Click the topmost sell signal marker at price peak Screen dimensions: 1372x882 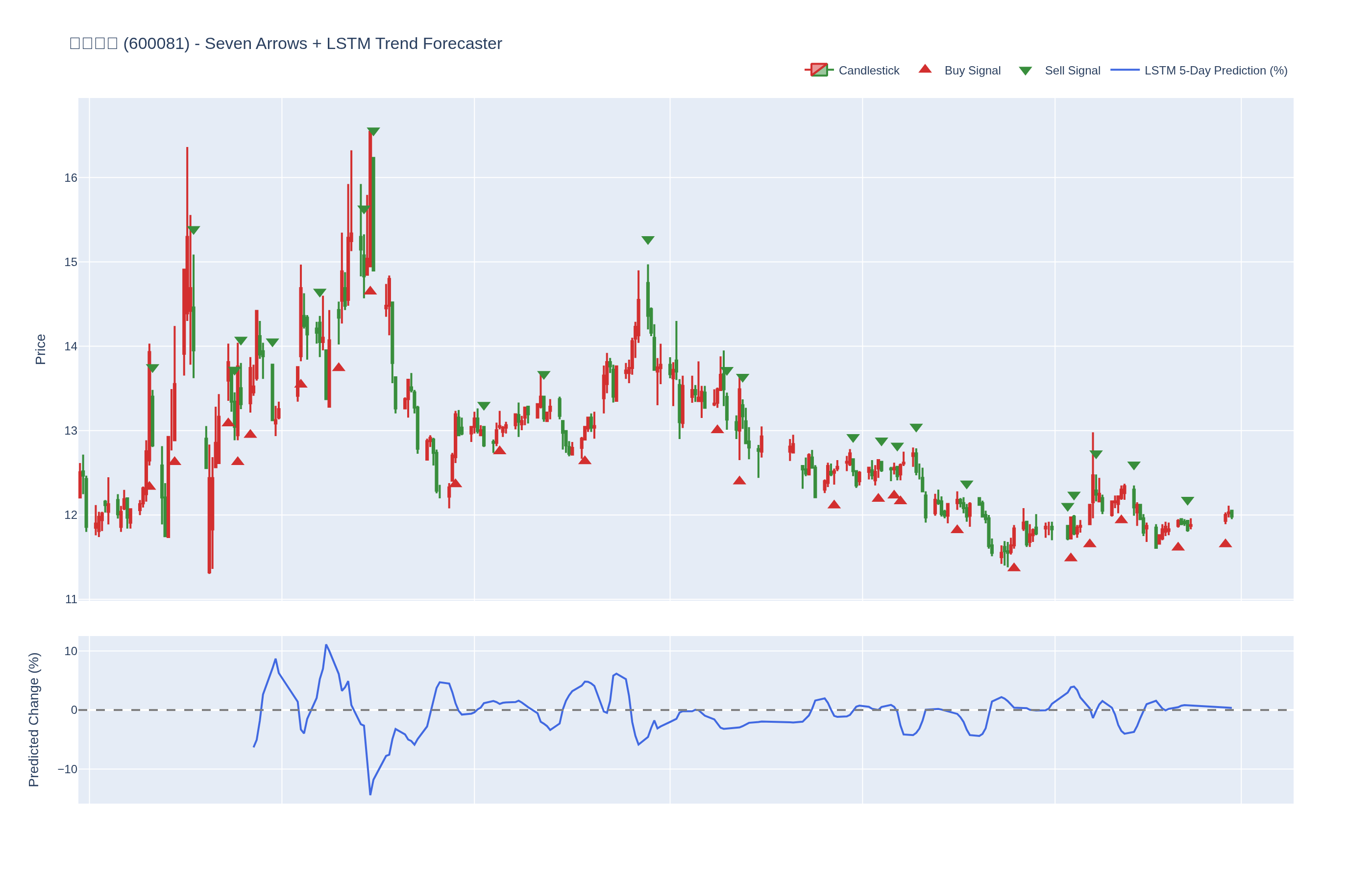373,131
